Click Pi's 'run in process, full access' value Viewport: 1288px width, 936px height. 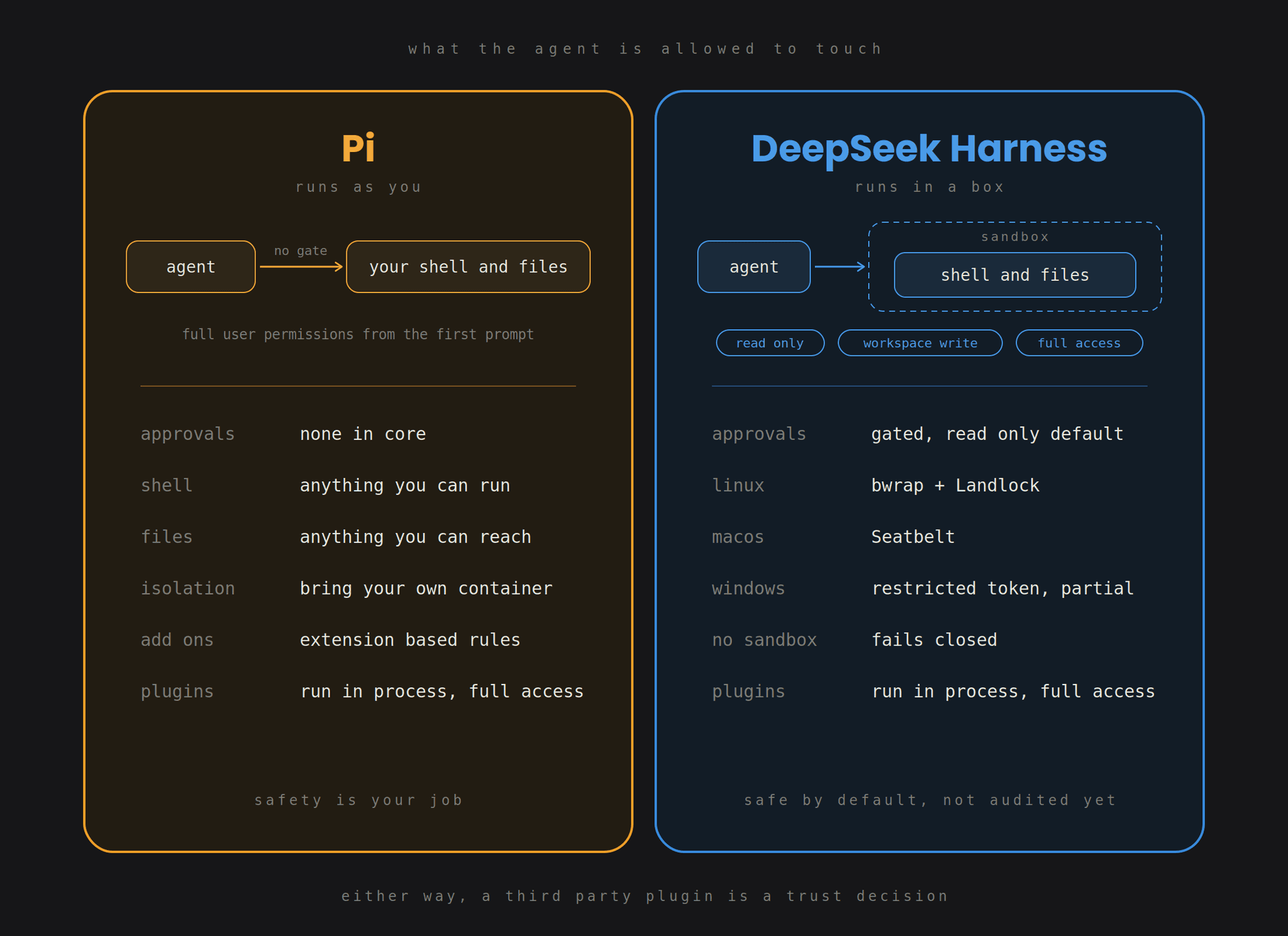442,691
